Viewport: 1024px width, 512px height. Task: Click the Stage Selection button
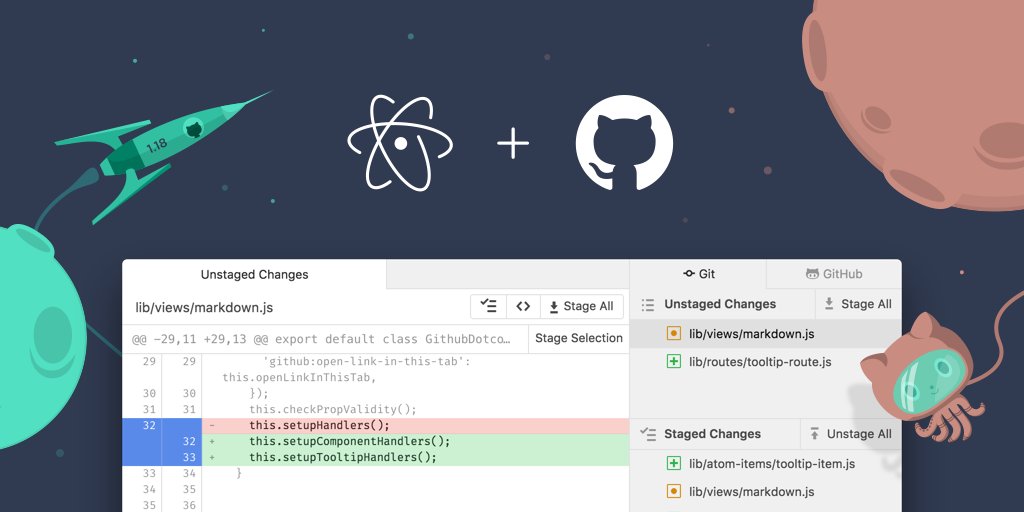[x=579, y=338]
